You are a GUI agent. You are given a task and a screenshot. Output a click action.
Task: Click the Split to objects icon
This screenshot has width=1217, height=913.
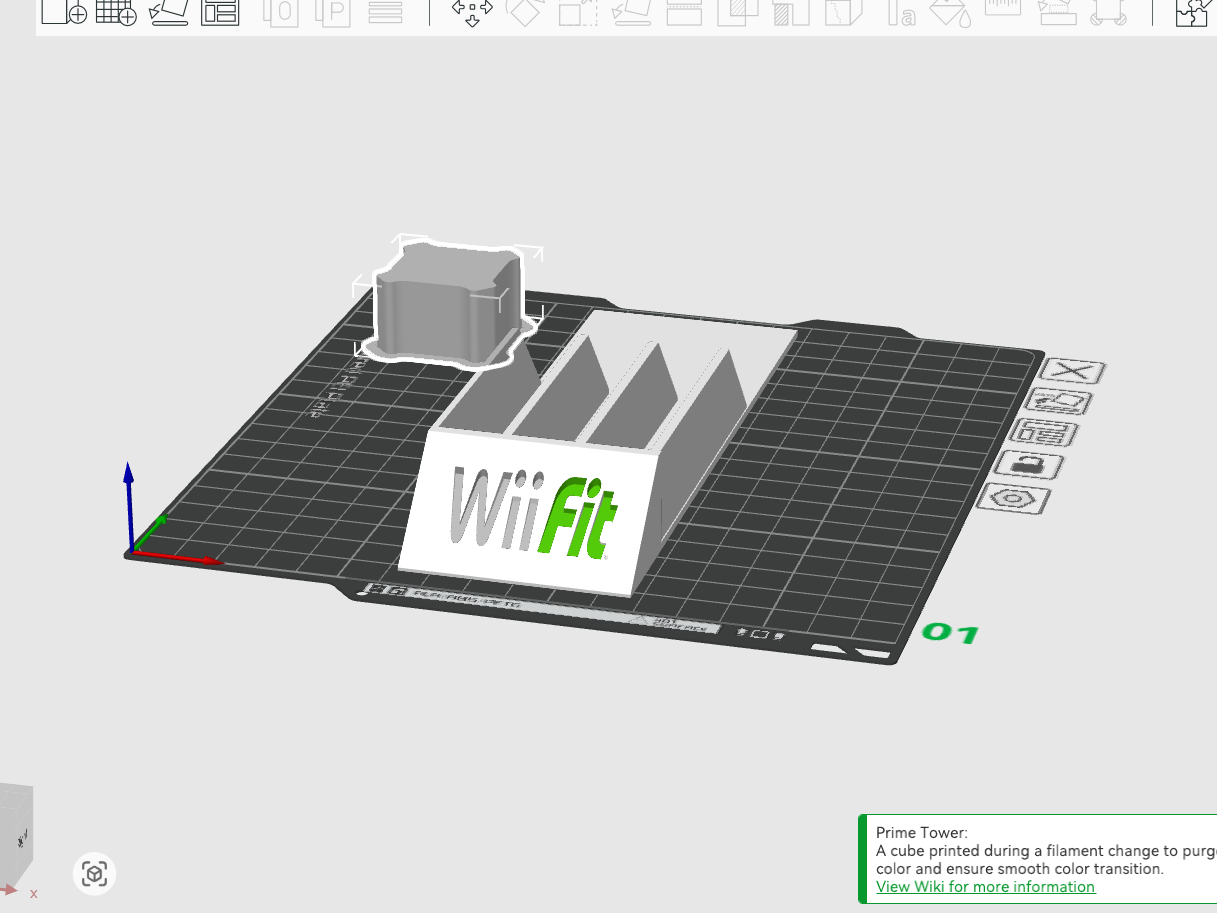pyautogui.click(x=281, y=12)
